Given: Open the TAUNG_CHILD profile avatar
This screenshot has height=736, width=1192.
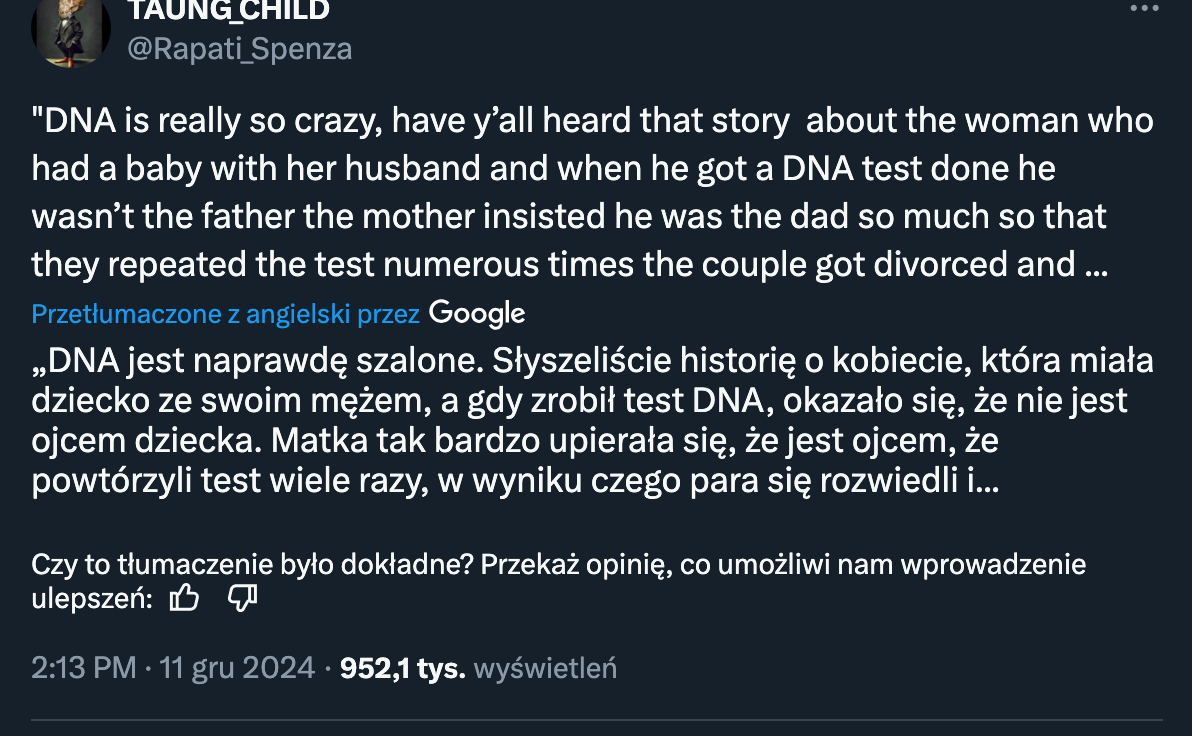Looking at the screenshot, I should click(70, 30).
